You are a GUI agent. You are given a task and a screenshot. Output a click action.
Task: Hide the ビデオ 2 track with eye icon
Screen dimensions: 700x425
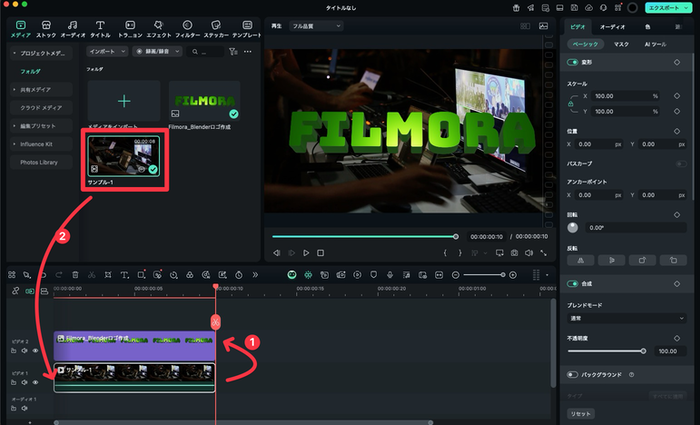click(35, 350)
